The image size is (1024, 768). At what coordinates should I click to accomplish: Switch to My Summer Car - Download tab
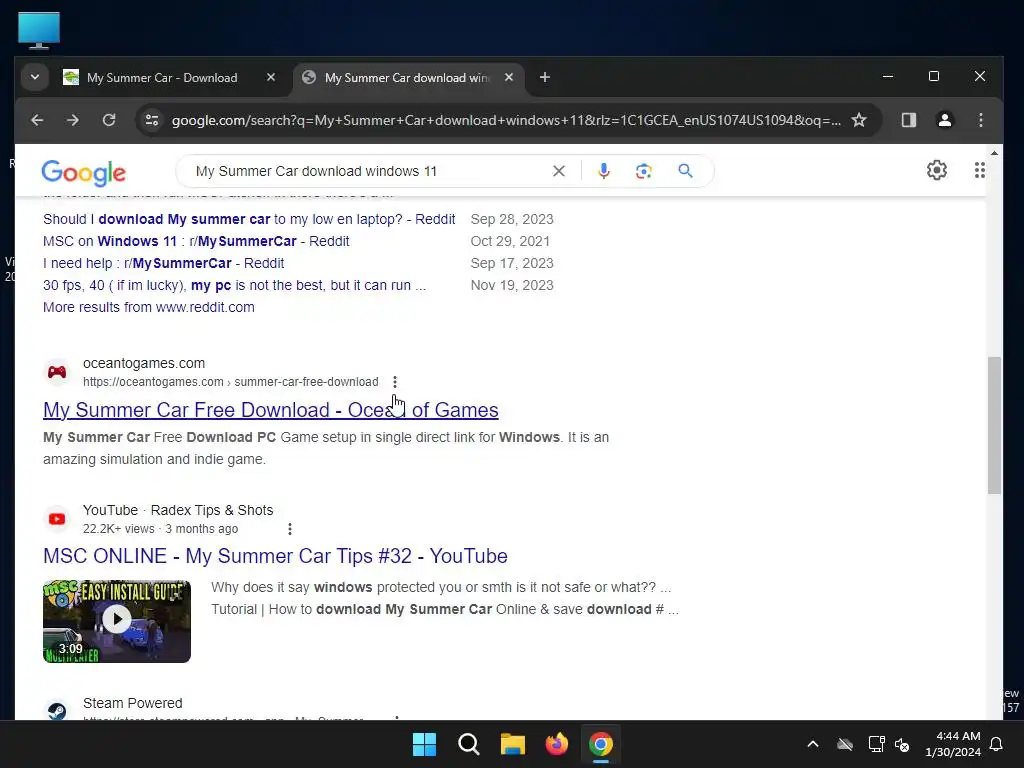(x=162, y=78)
